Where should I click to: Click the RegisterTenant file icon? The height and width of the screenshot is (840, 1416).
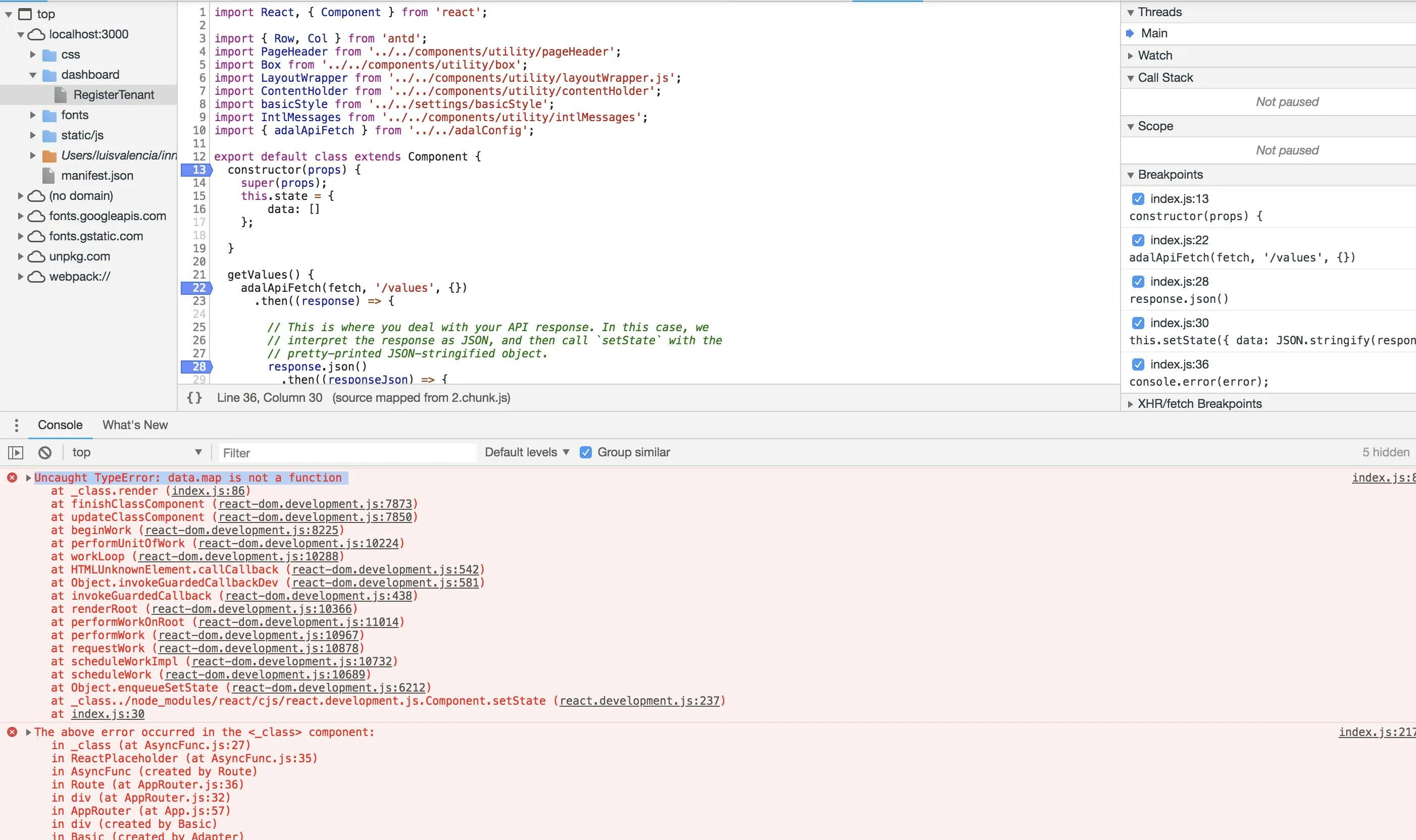point(61,94)
